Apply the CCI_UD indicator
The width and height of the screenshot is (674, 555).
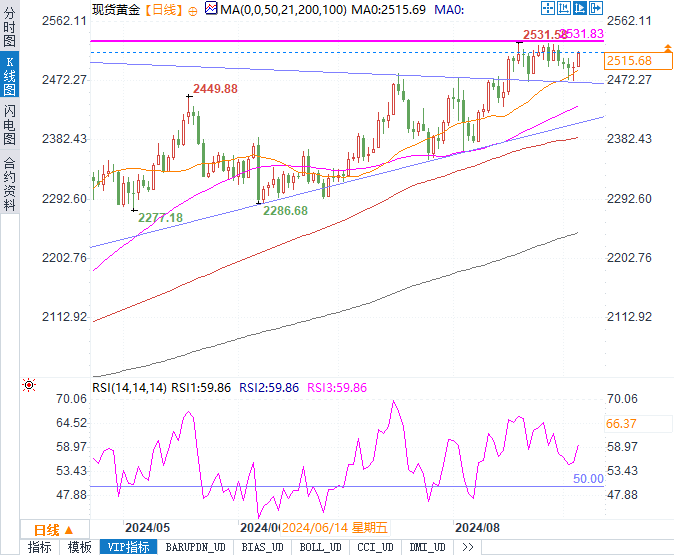coord(375,547)
